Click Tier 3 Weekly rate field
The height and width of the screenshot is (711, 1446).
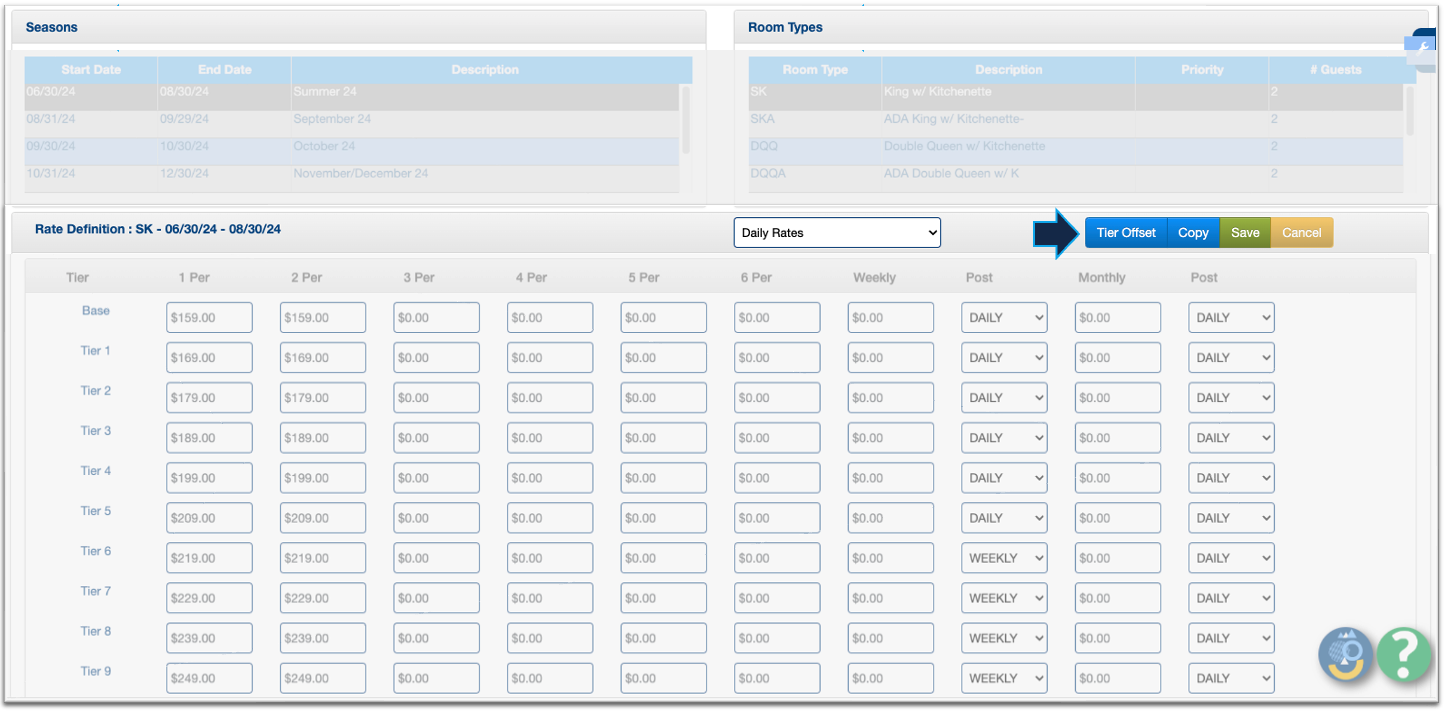tap(890, 438)
